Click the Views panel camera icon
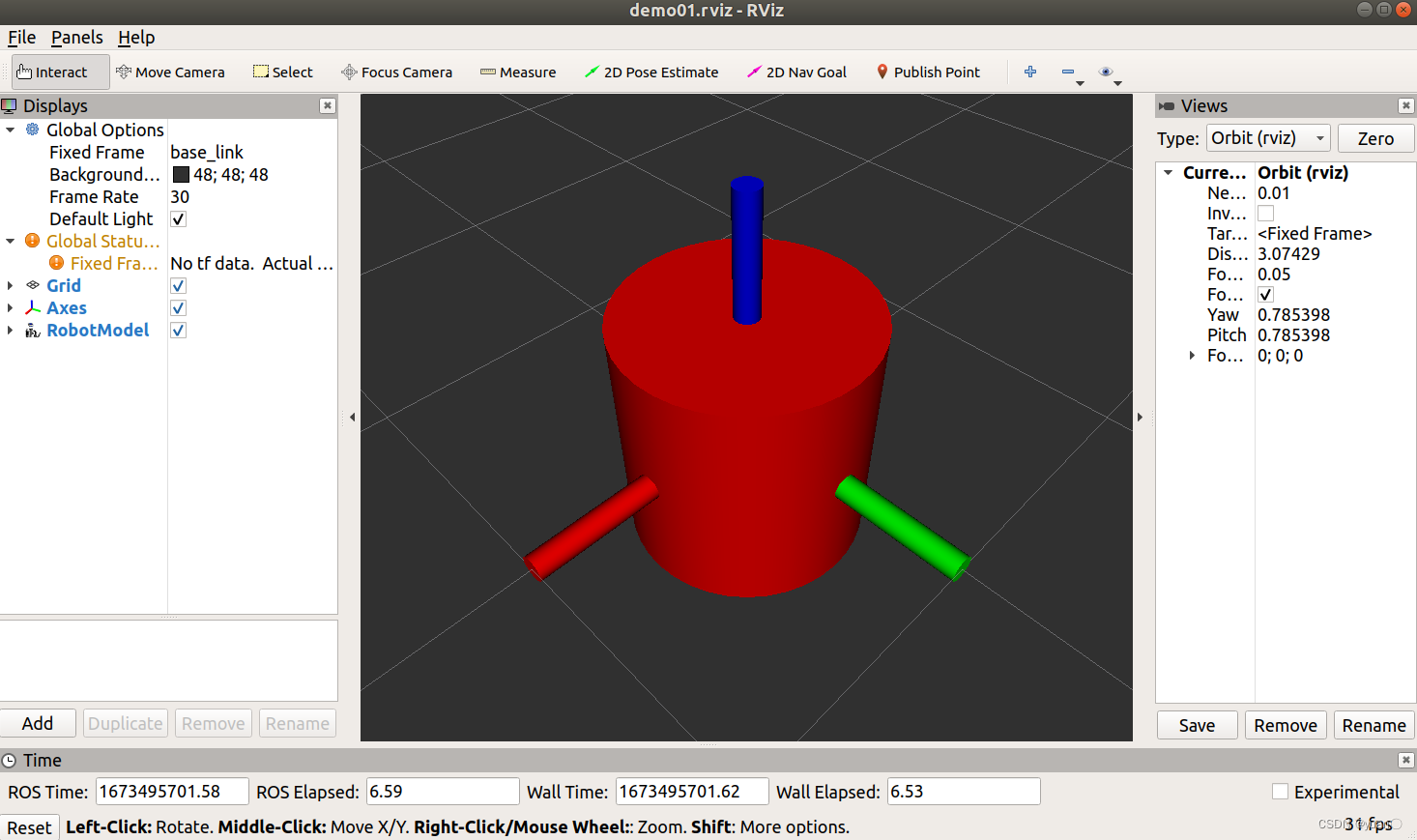The image size is (1417, 840). 1167,106
